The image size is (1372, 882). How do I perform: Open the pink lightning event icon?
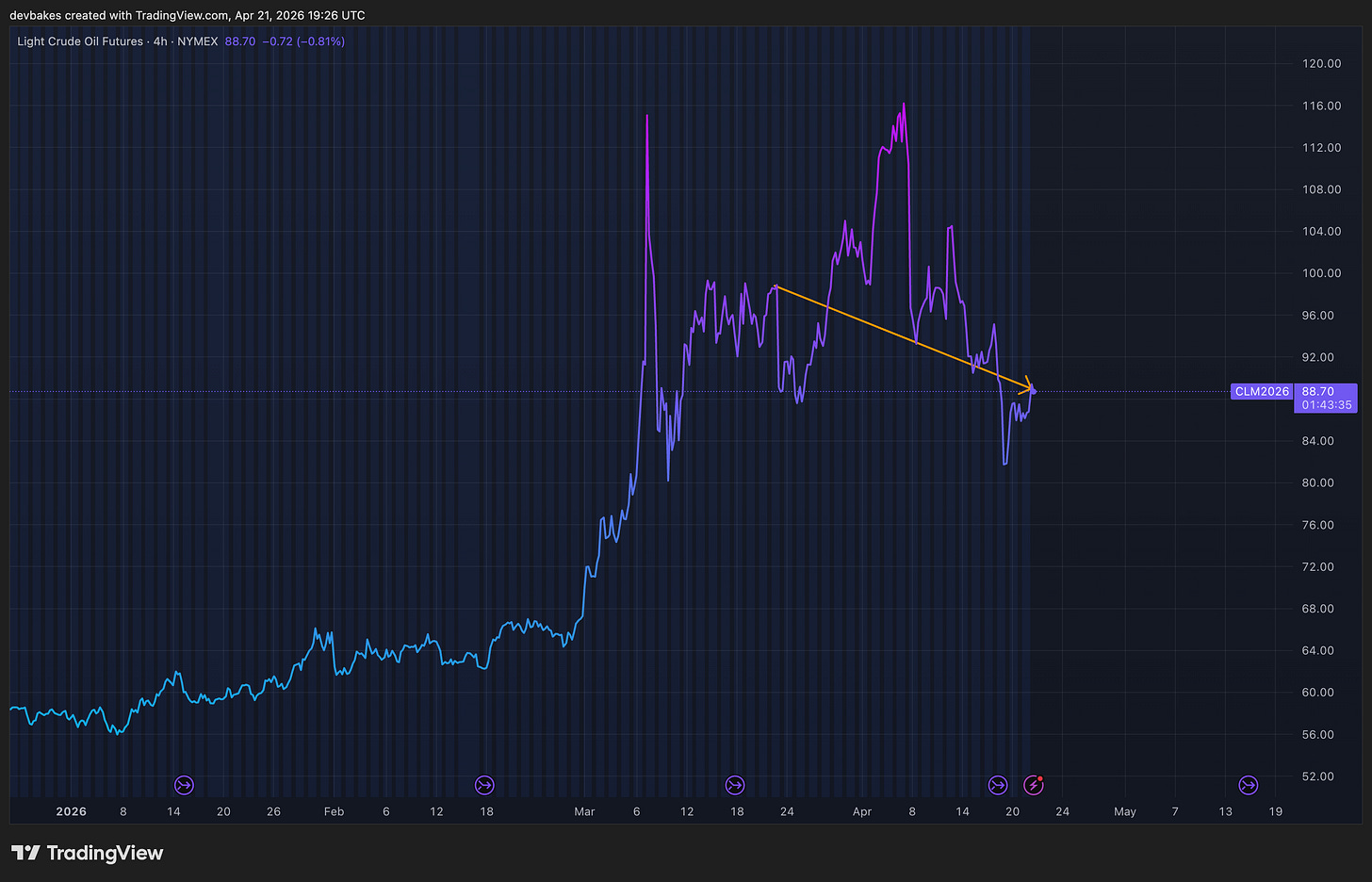click(x=1034, y=785)
